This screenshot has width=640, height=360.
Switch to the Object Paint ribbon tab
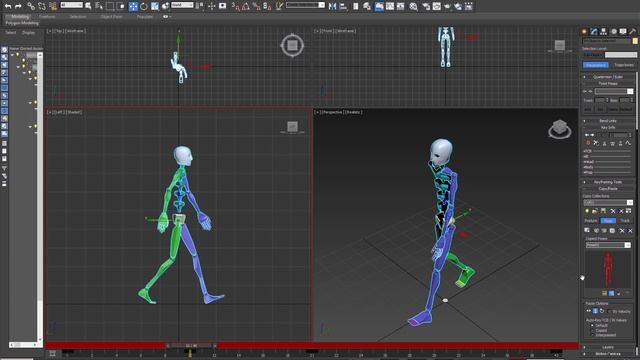coord(111,17)
